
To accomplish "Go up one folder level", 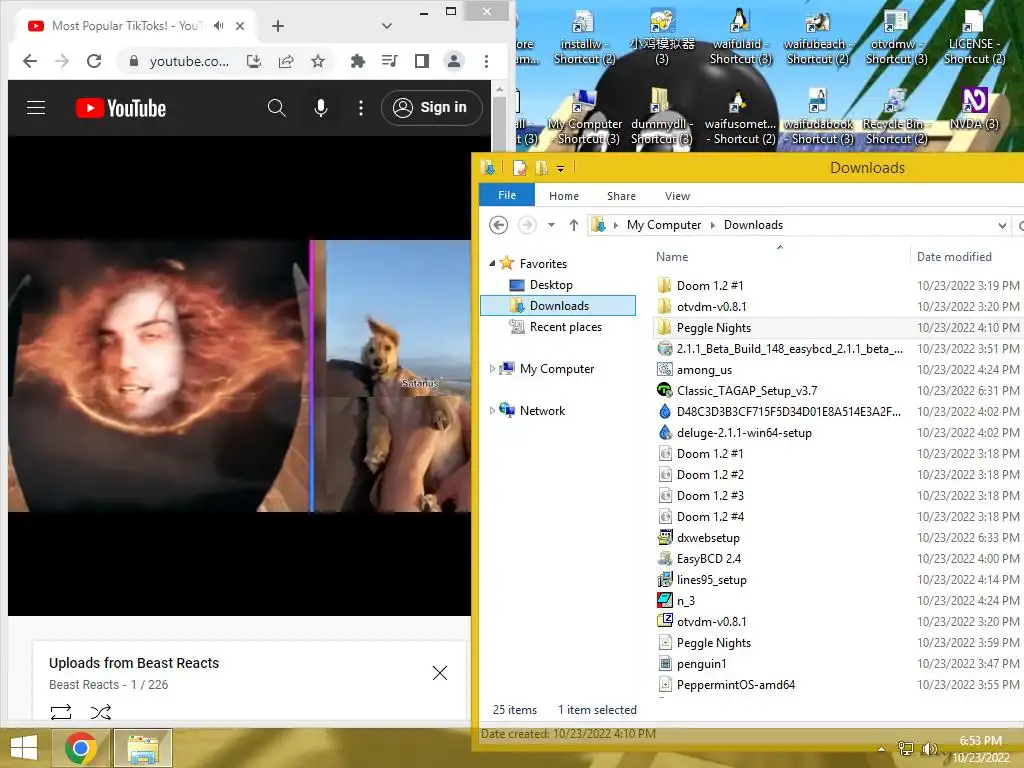I will click(573, 225).
